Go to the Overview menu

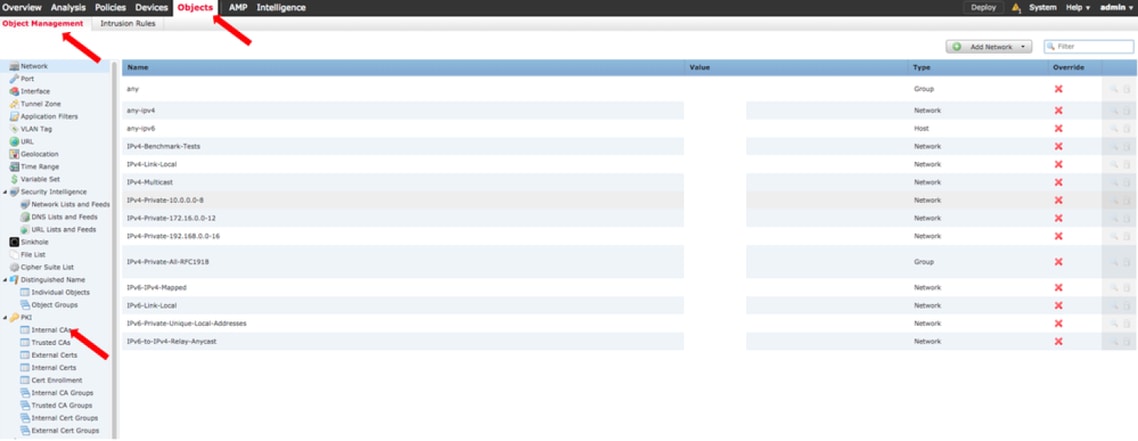pos(22,7)
